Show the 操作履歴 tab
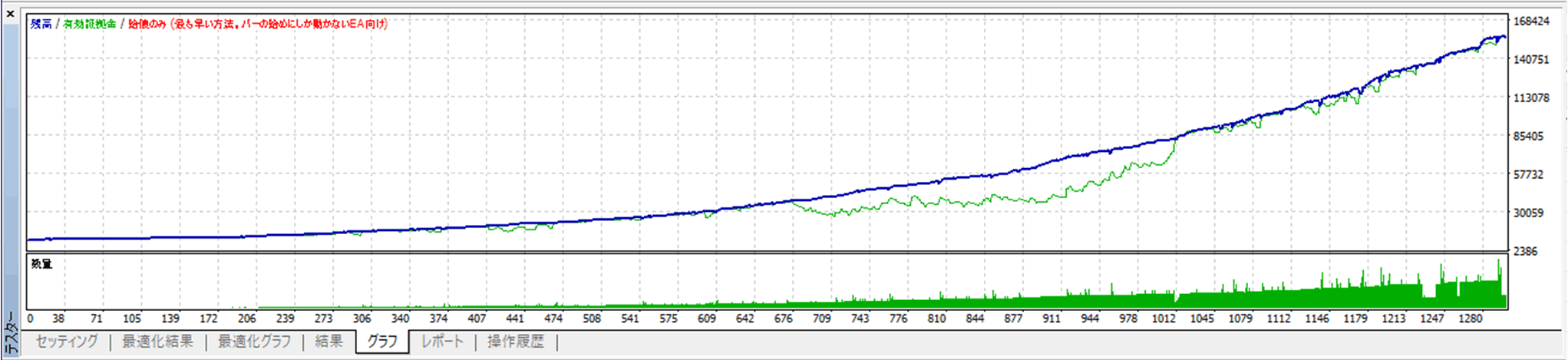 pos(515,342)
